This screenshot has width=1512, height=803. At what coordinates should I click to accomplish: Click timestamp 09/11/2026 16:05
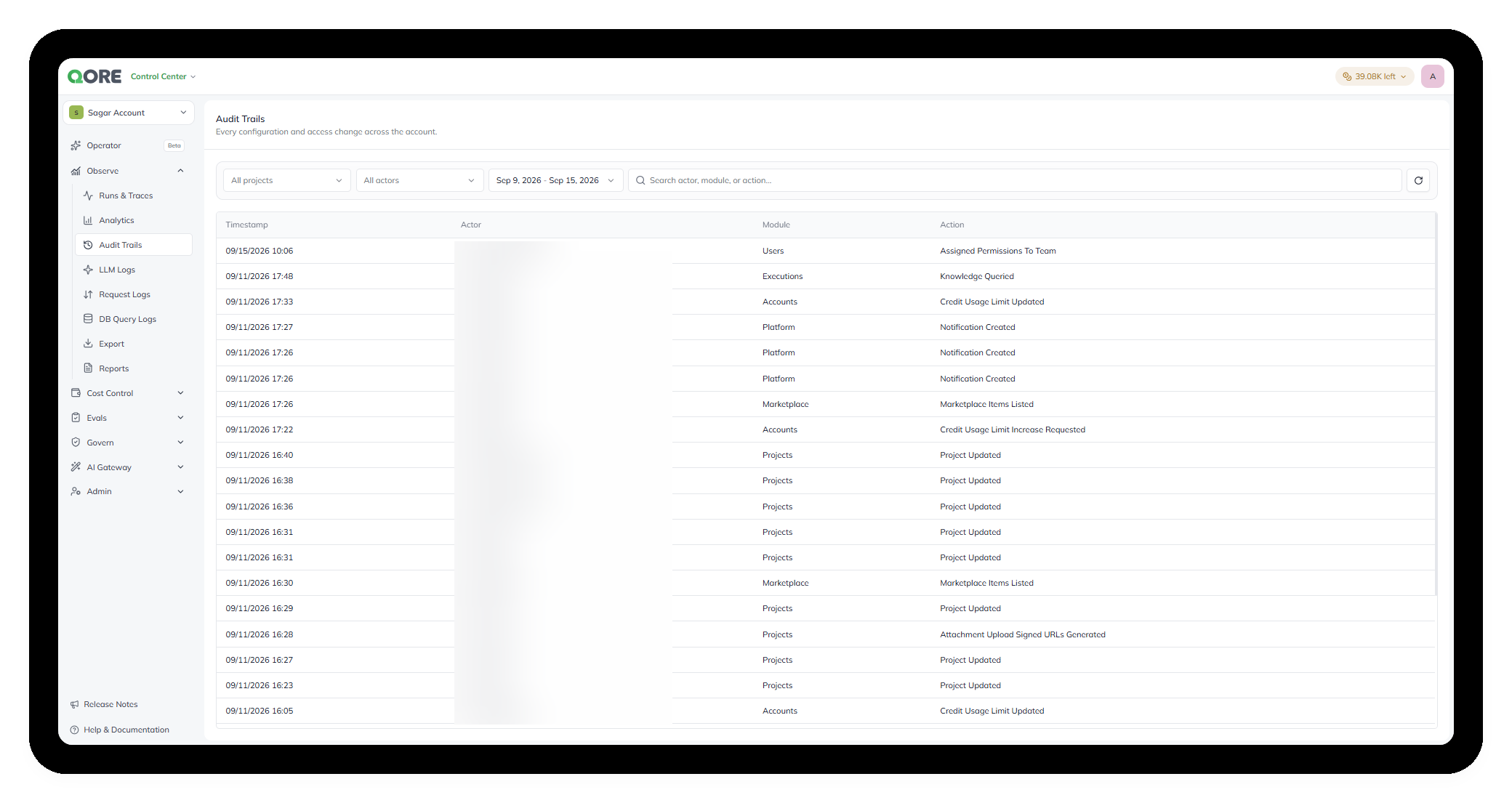[x=260, y=711]
